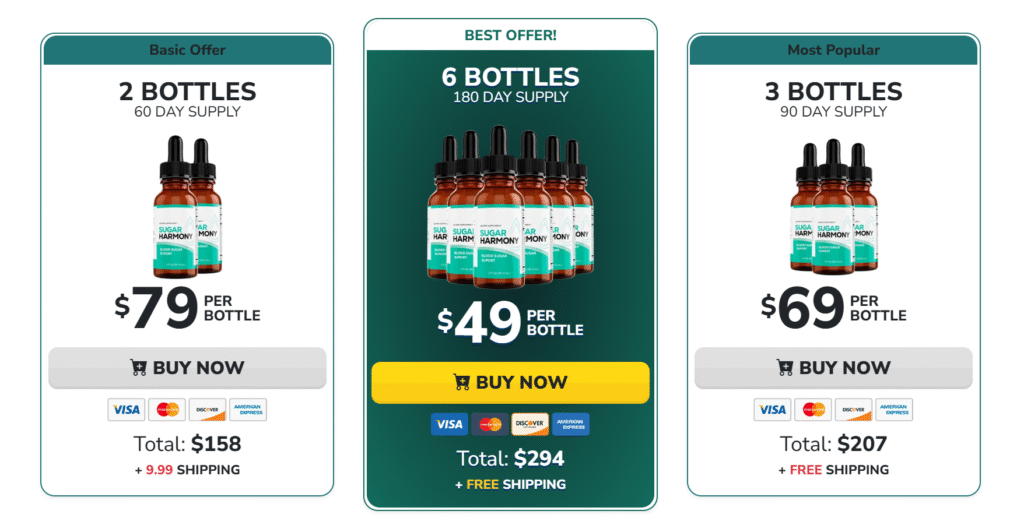Click the Best Offer! header label
Viewport: 1024px width, 525px height.
510,35
